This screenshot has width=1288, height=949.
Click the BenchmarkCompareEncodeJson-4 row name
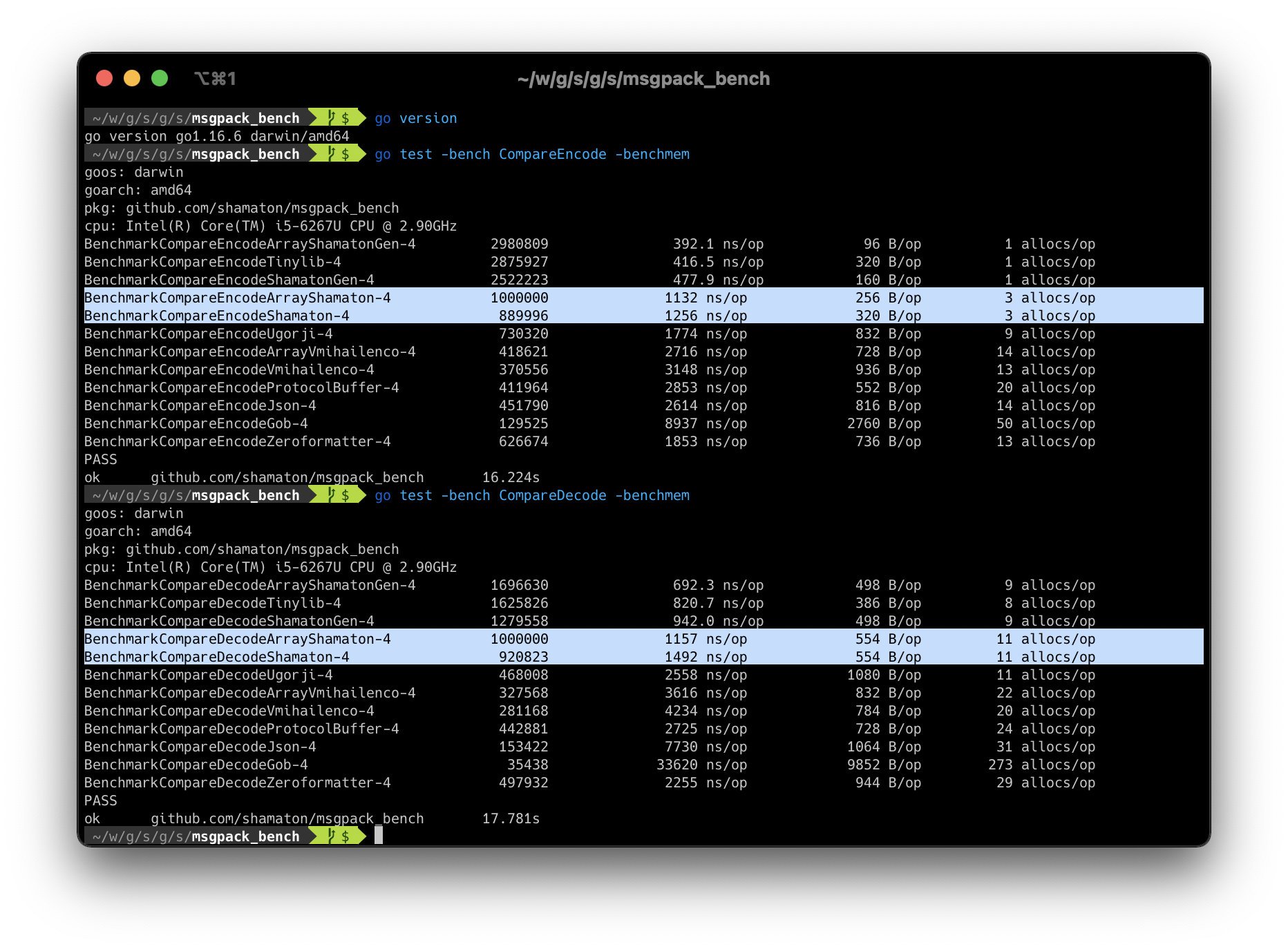pyautogui.click(x=200, y=405)
